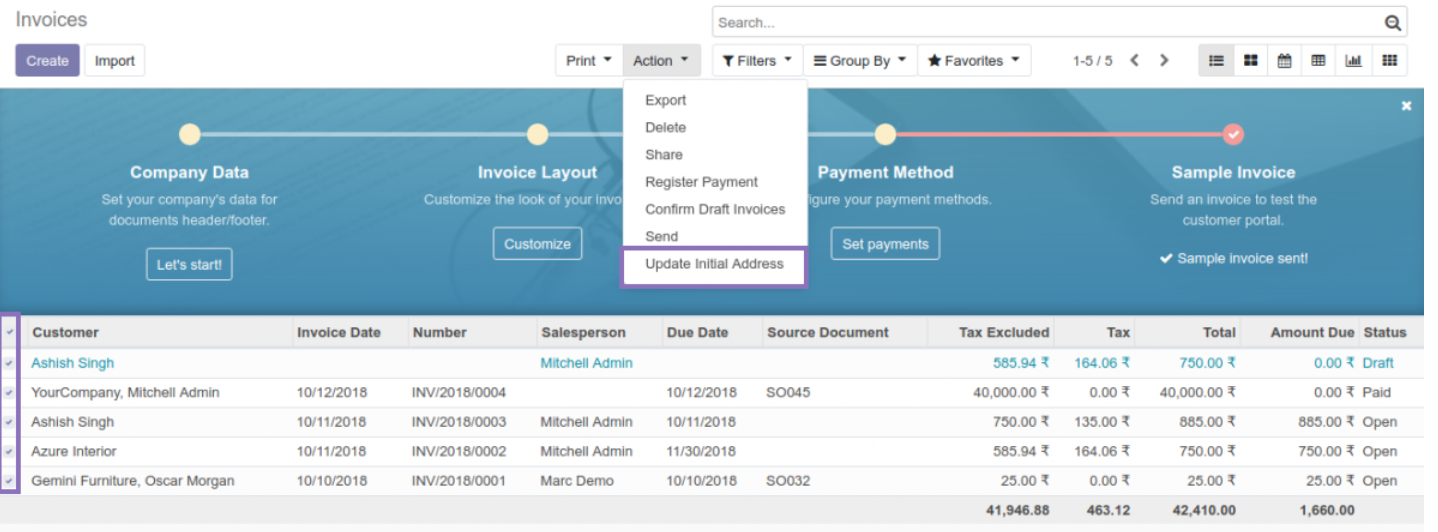The height and width of the screenshot is (532, 1438).
Task: Choose Register Payment from Action menu
Action: (x=701, y=182)
